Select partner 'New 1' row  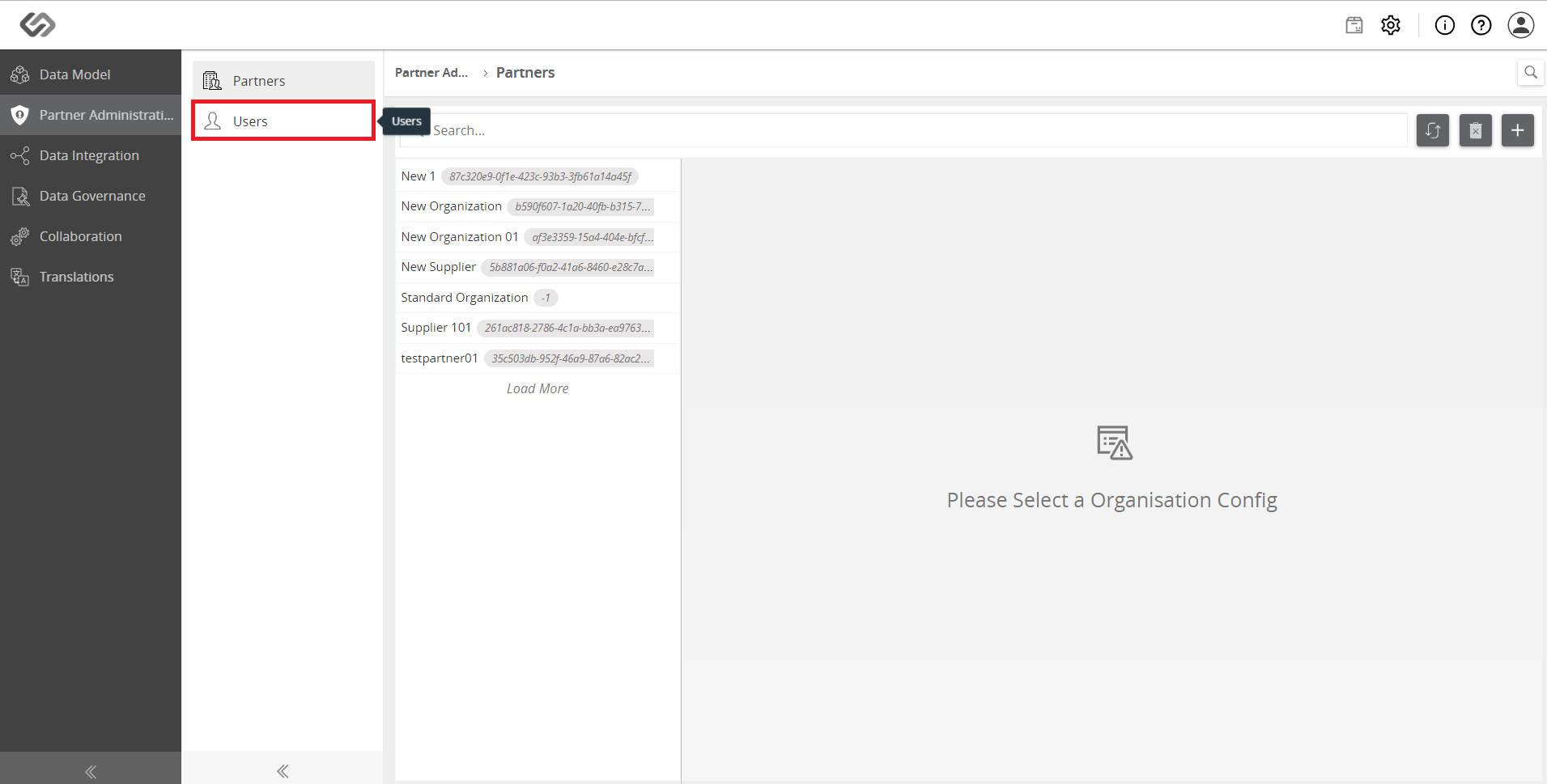tap(538, 176)
